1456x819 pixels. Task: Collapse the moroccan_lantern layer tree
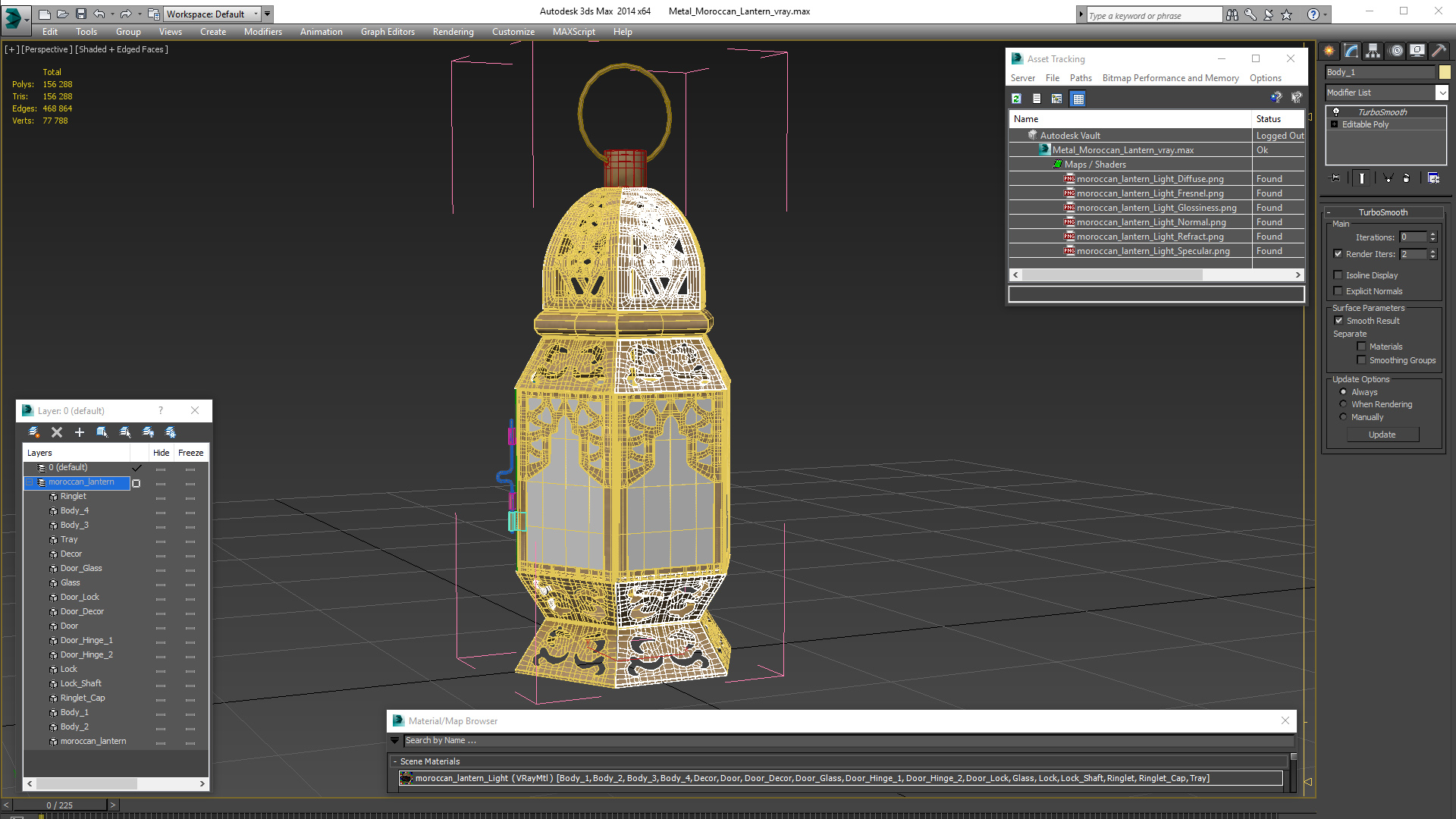click(x=30, y=482)
